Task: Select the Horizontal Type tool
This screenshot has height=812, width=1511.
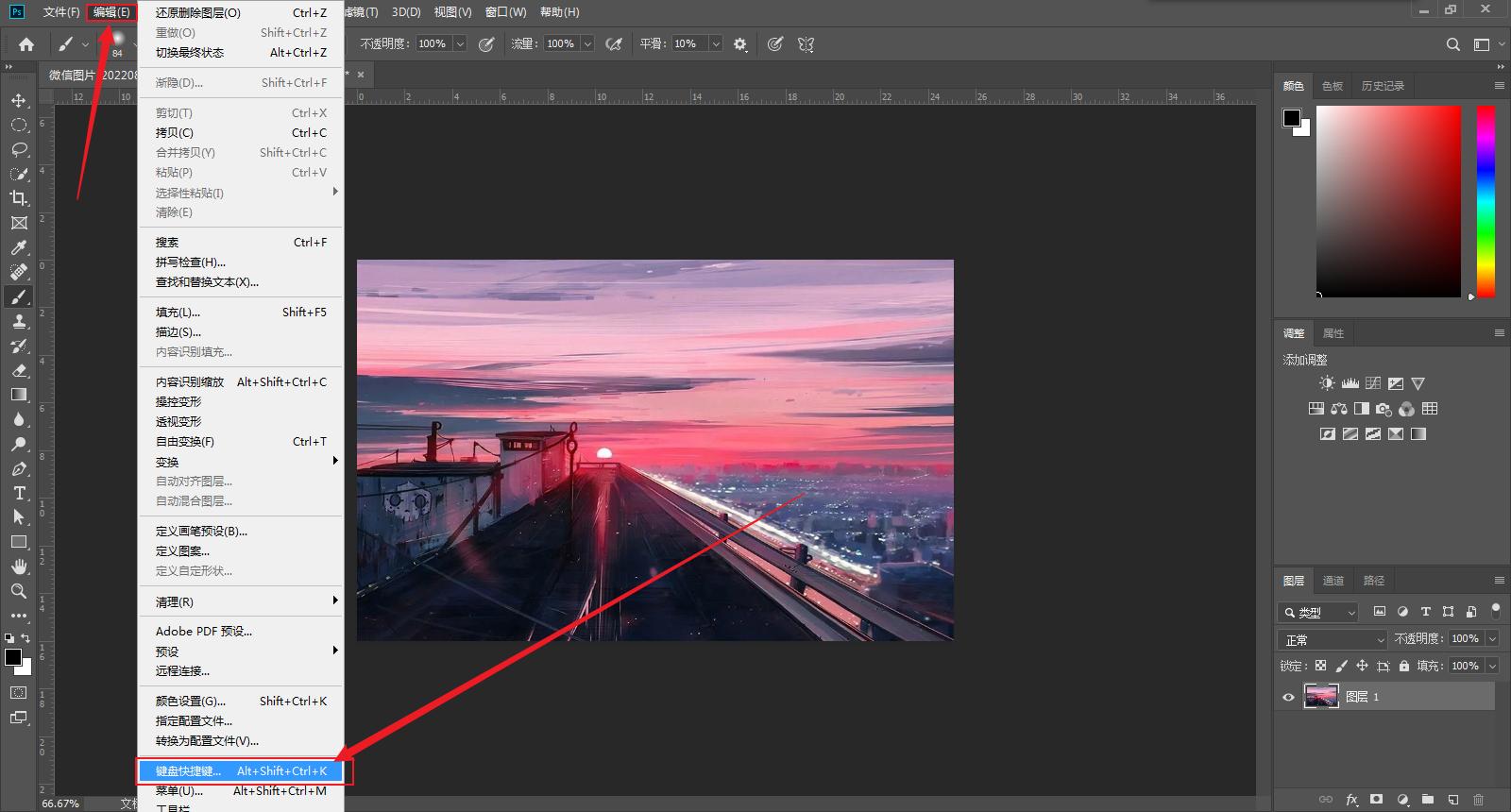Action: pyautogui.click(x=18, y=493)
